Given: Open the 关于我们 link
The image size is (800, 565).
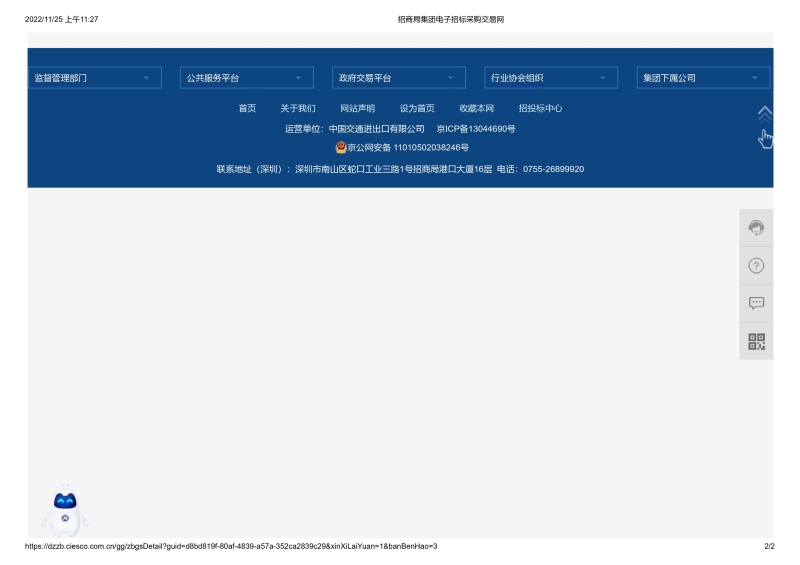Looking at the screenshot, I should [x=298, y=108].
